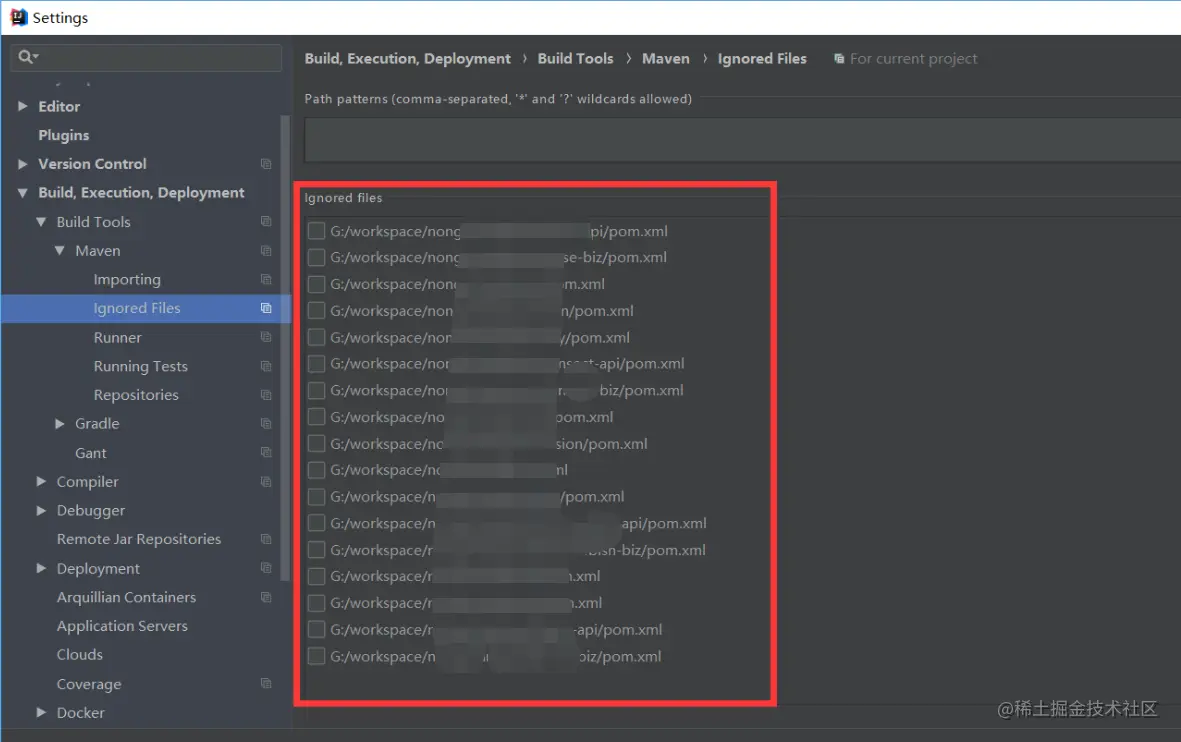Open Remote Jar Repositories settings
This screenshot has height=742, width=1181.
[139, 539]
